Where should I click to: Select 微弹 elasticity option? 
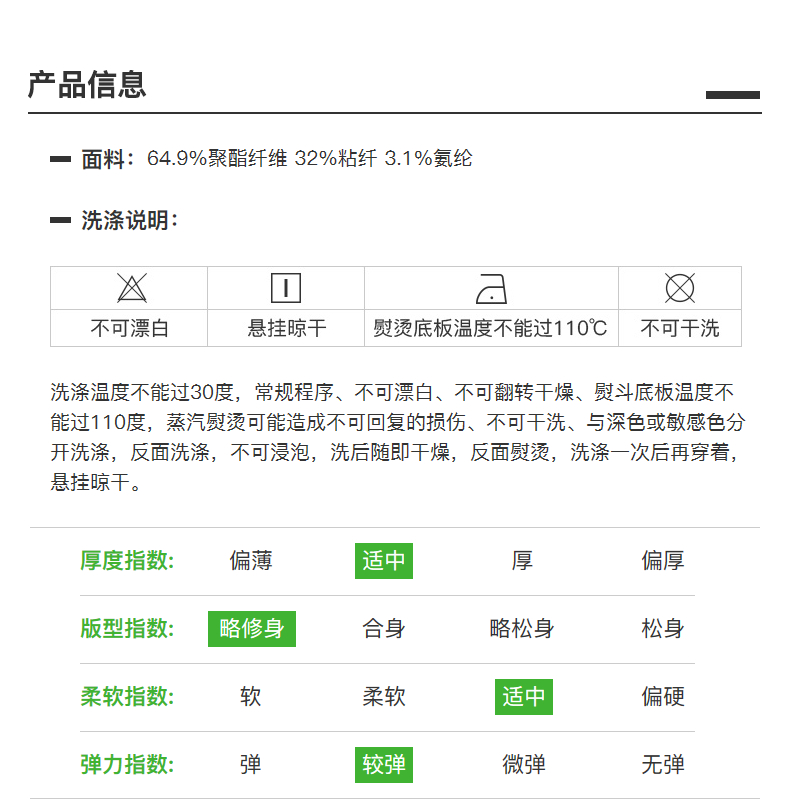[x=524, y=765]
